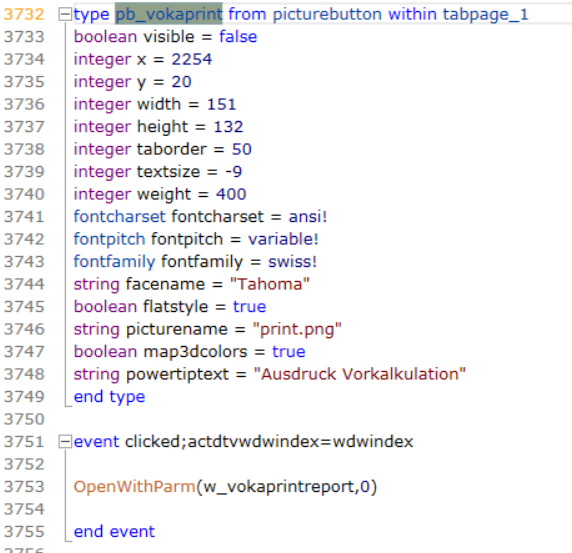Viewport: 572px width, 553px height.
Task: Click the OpenWithParm function call
Action: [x=135, y=487]
